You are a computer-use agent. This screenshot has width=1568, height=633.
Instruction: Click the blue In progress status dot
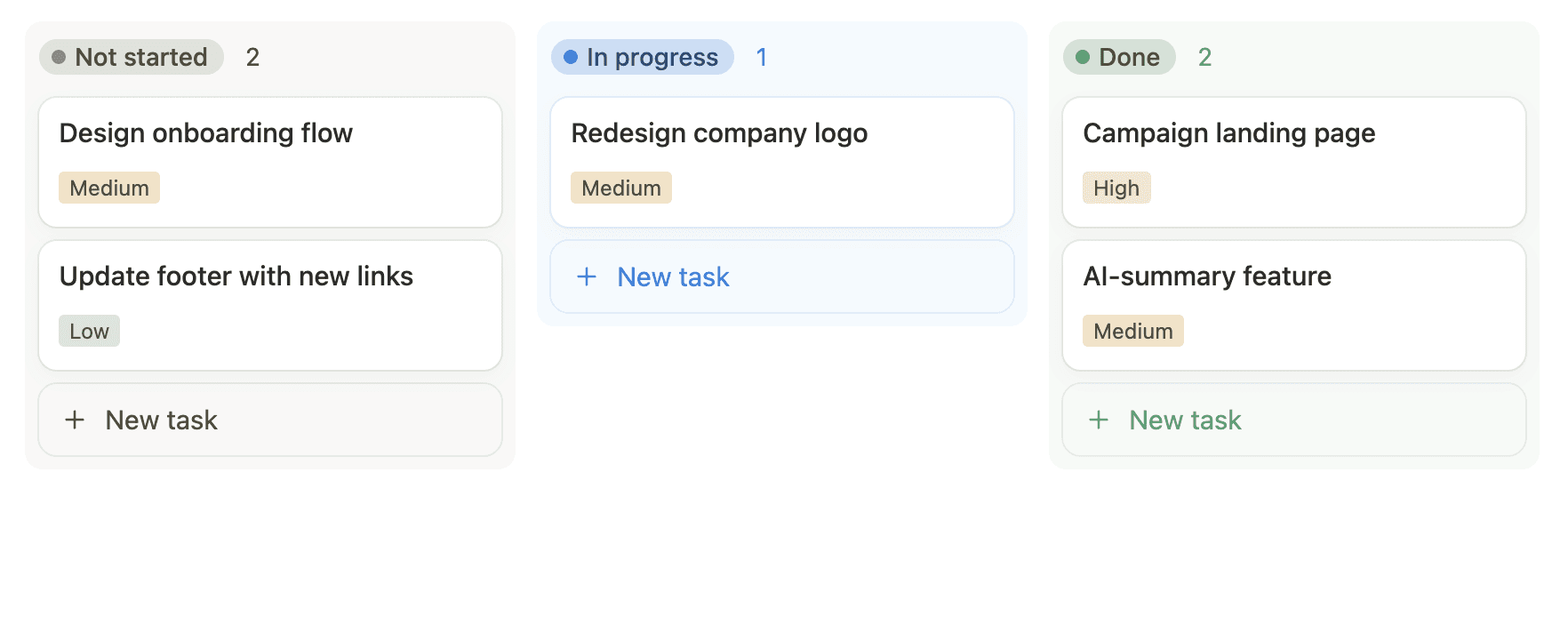tap(571, 57)
